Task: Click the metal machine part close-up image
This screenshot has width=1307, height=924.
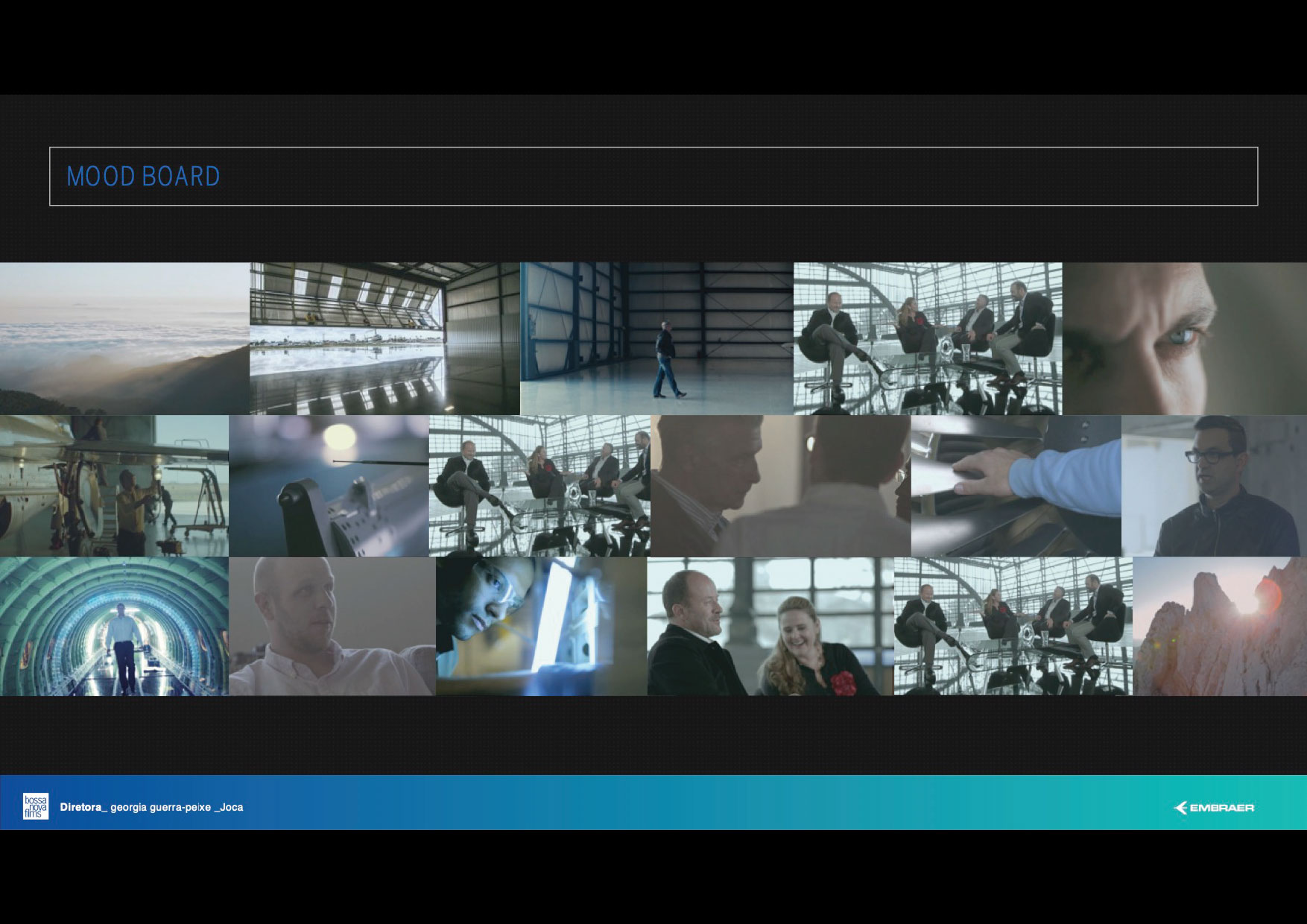Action: point(329,486)
